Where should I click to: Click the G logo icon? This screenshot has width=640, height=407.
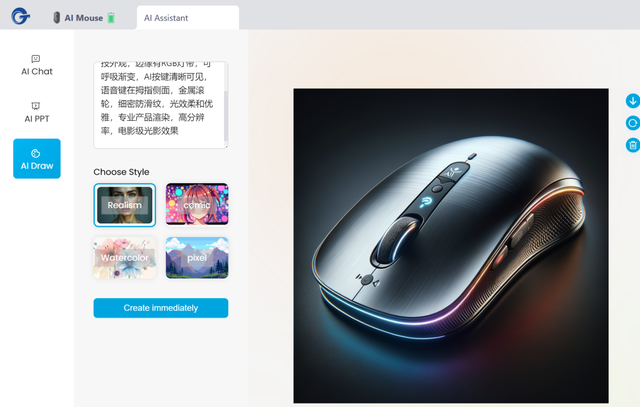pos(20,16)
